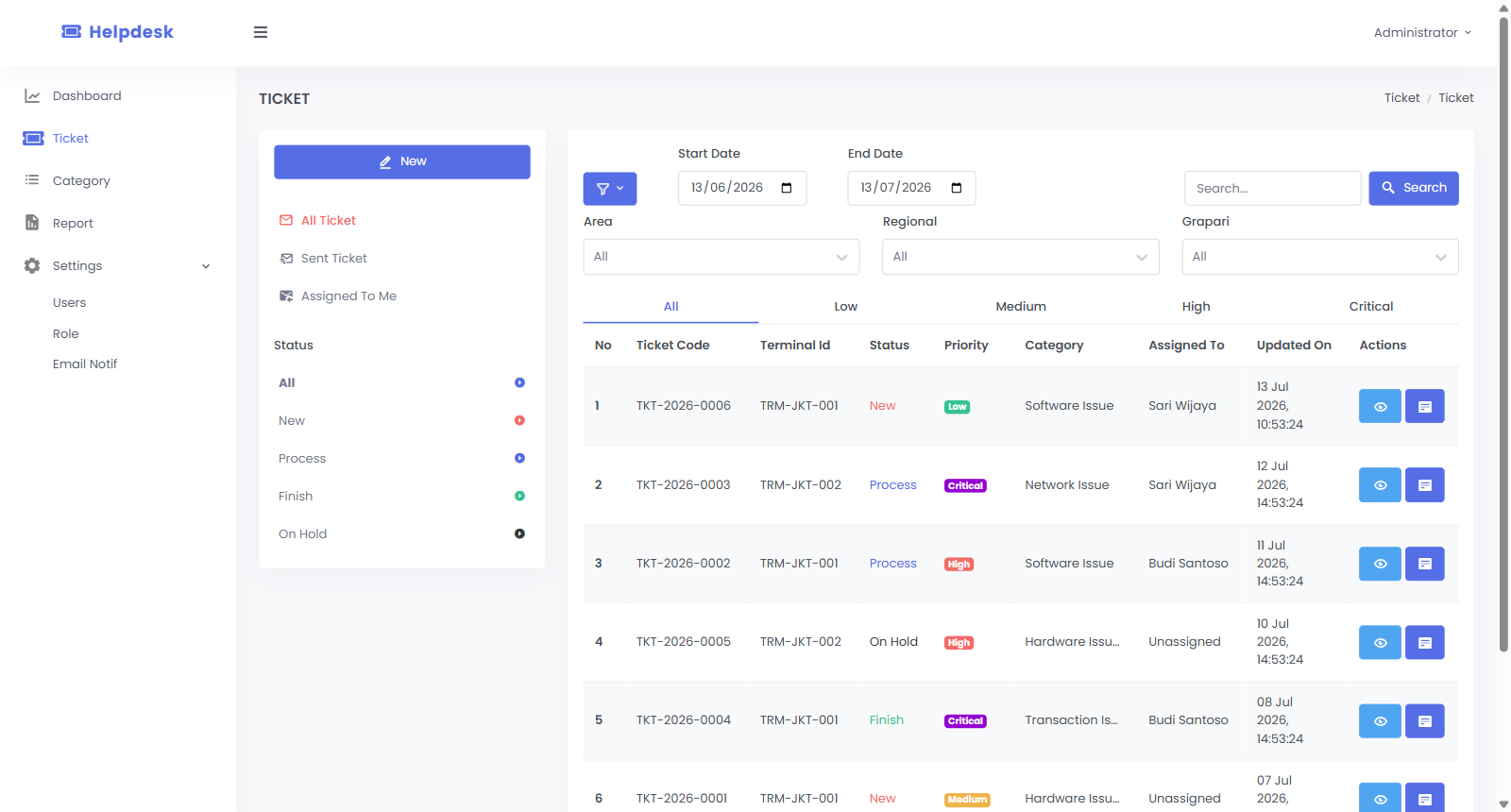This screenshot has height=812, width=1511.
Task: Click the page vertical scrollbar
Action: pyautogui.click(x=1503, y=333)
